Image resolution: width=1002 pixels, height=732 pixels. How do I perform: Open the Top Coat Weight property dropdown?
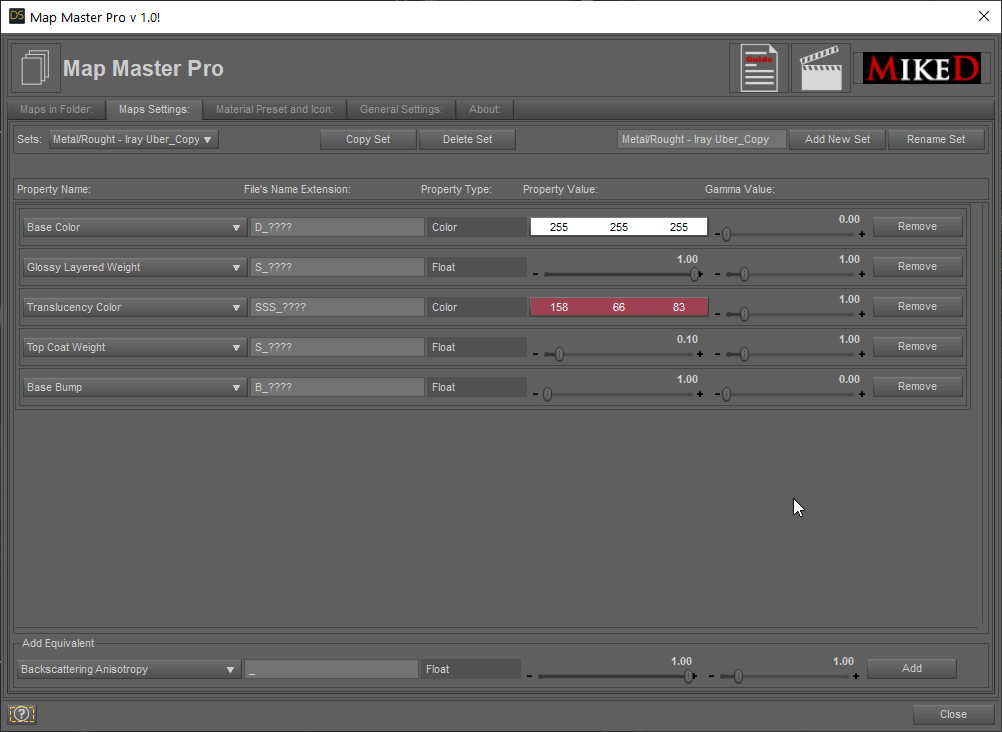[134, 347]
